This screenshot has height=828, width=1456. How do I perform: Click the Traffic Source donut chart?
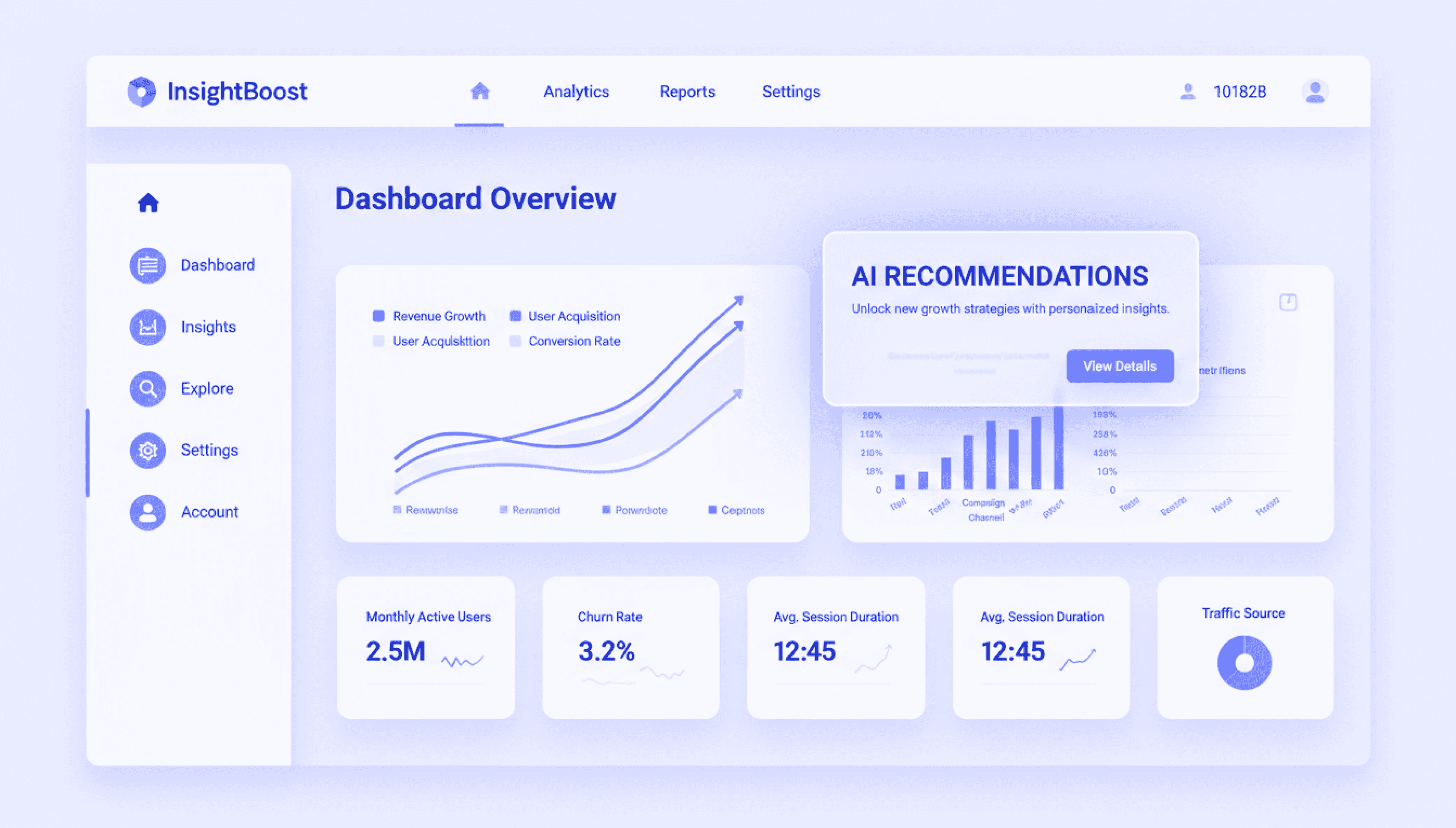point(1244,662)
